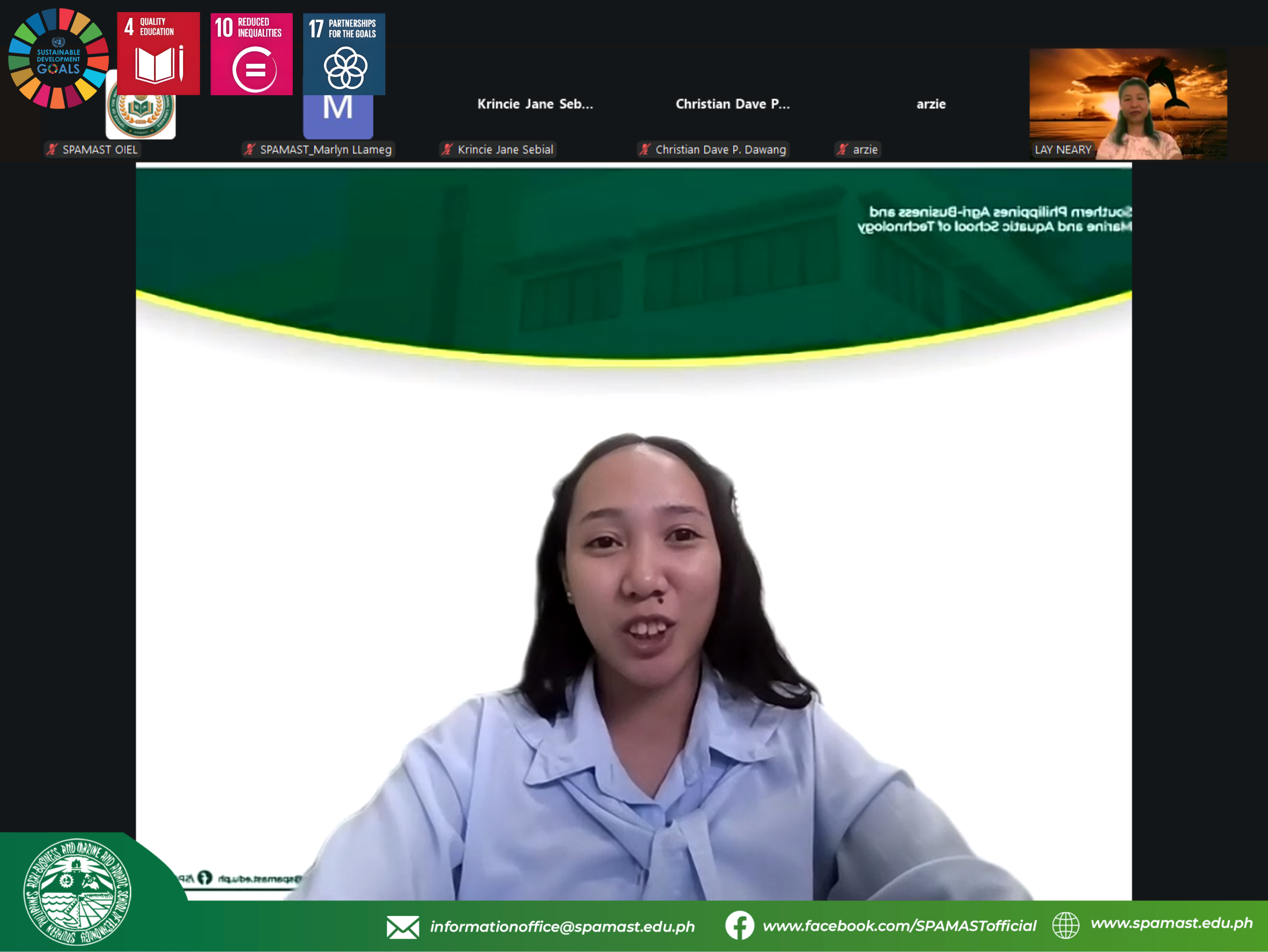Select Krincie Jane Seb... participant tile name
The height and width of the screenshot is (952, 1268).
coord(535,104)
